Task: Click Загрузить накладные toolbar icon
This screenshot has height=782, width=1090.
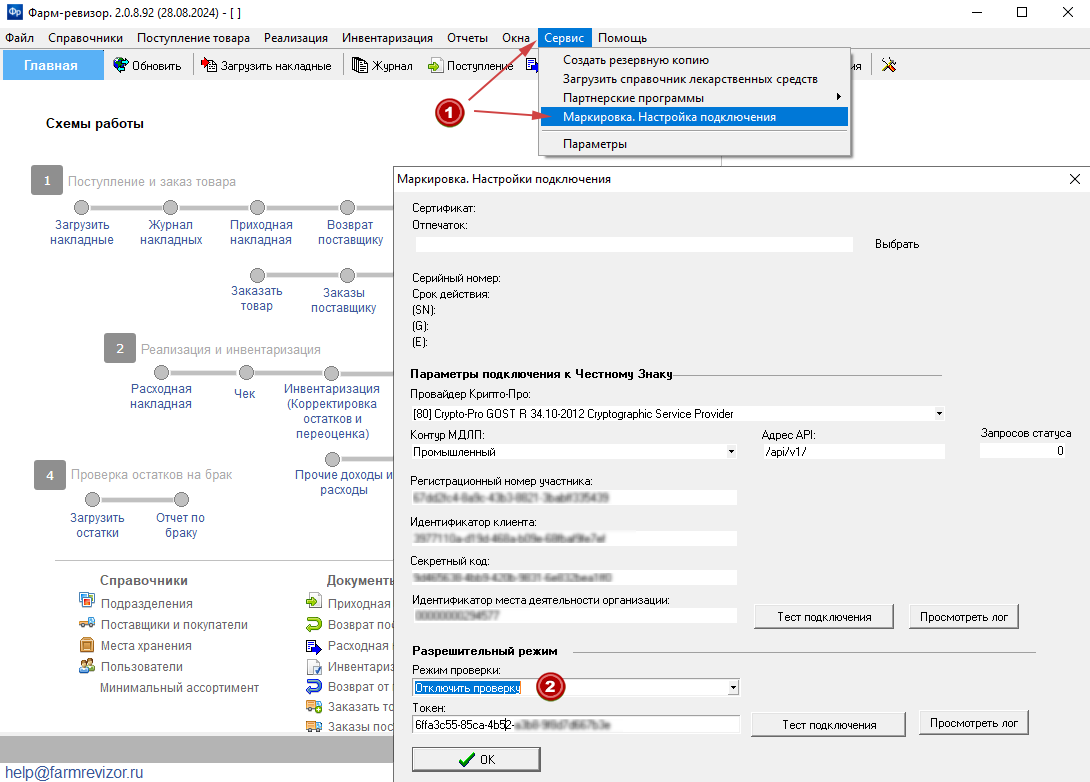Action: click(x=209, y=65)
